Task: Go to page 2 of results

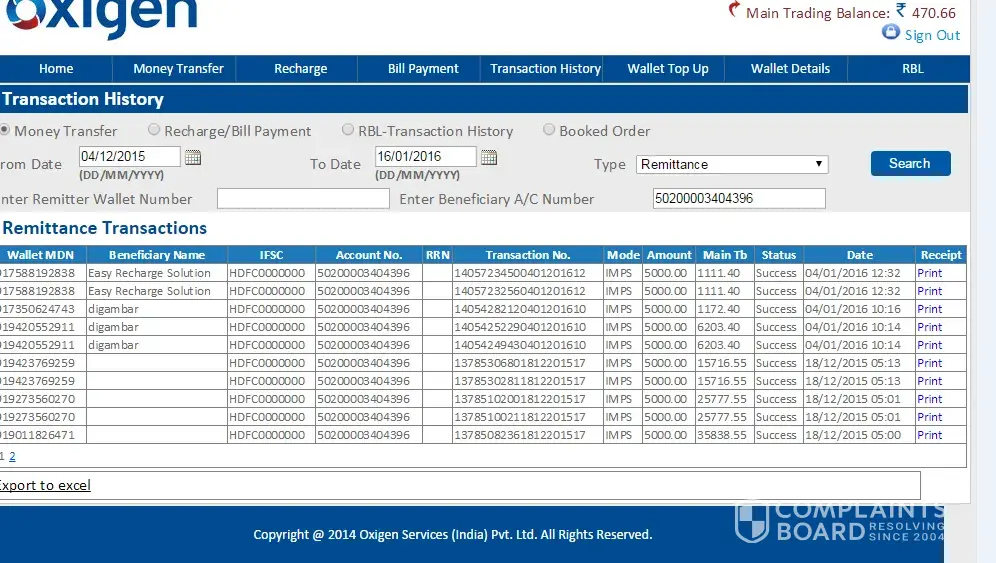Action: click(x=13, y=456)
